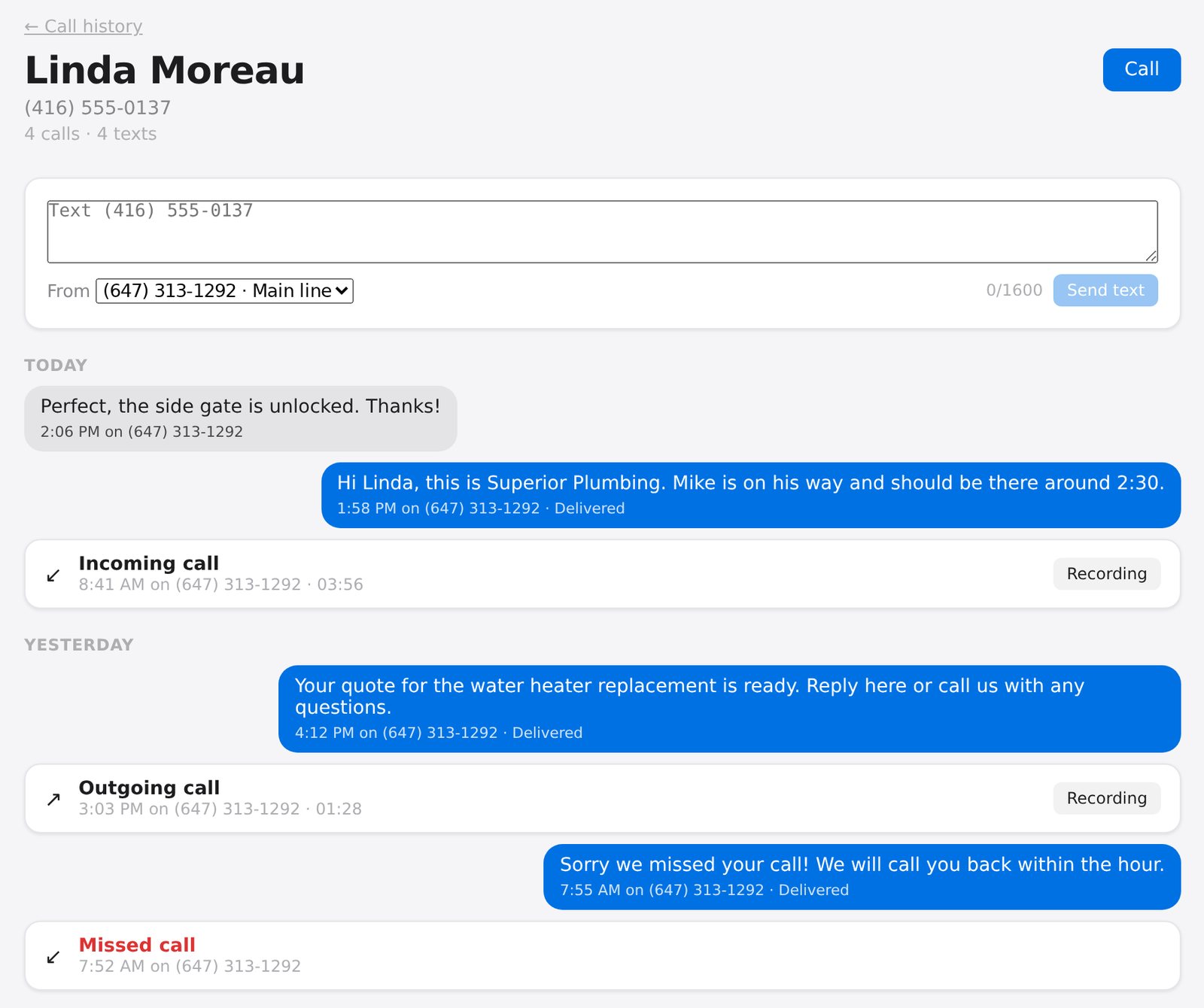Open Recording for the 8:41 AM incoming call
This screenshot has width=1204, height=1008.
tap(1106, 574)
